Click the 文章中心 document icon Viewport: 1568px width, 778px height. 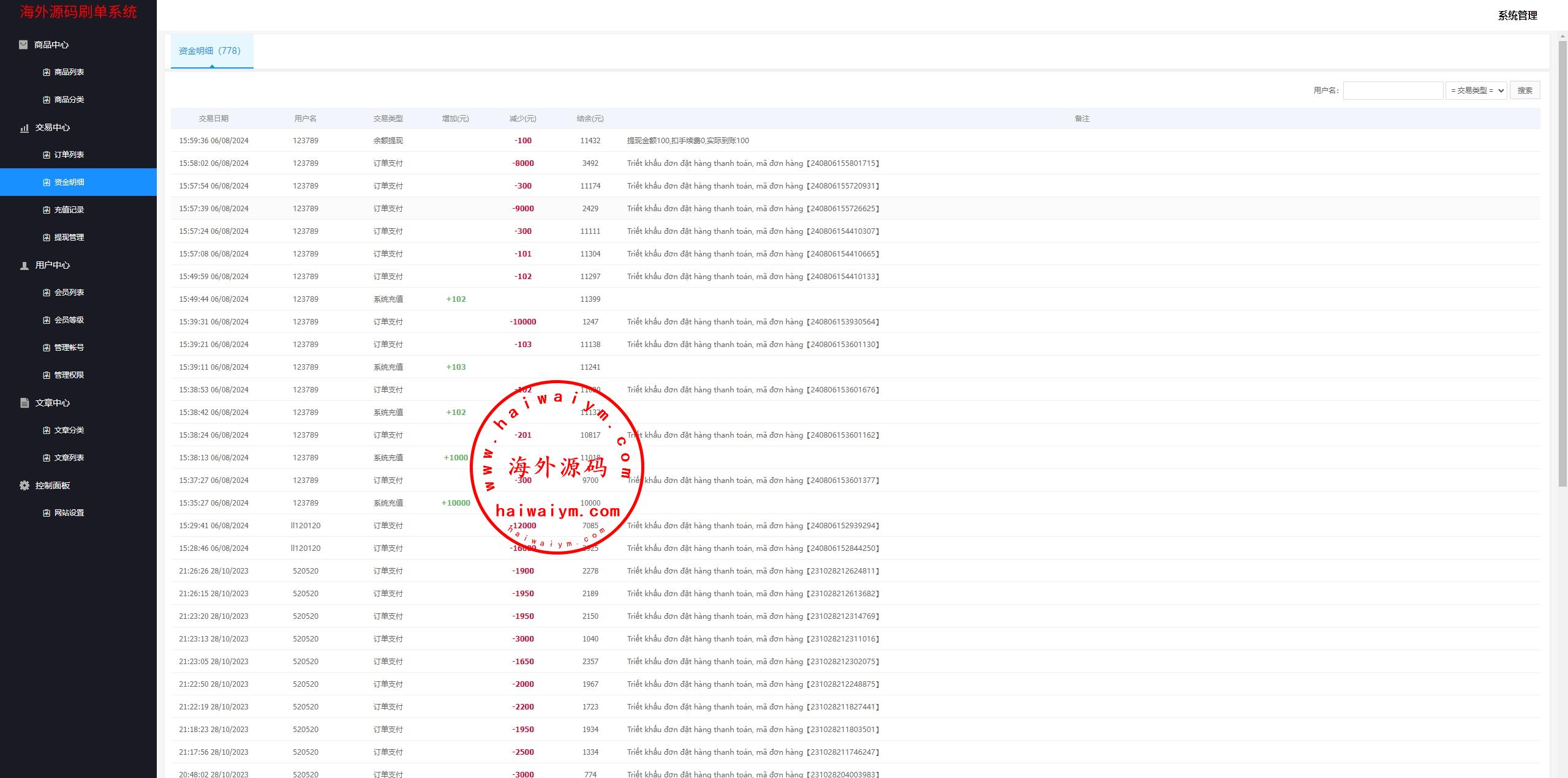(x=24, y=403)
